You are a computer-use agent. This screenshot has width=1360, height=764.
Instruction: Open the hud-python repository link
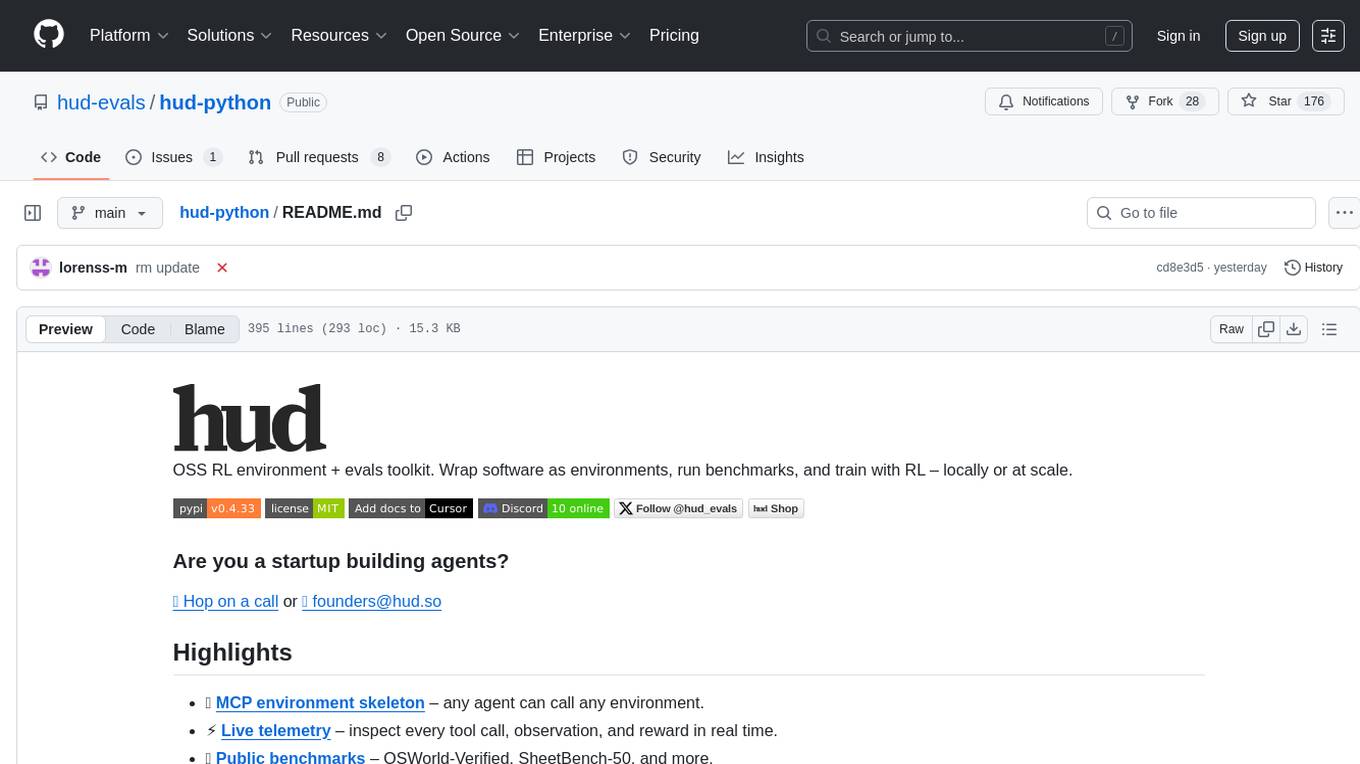point(215,102)
